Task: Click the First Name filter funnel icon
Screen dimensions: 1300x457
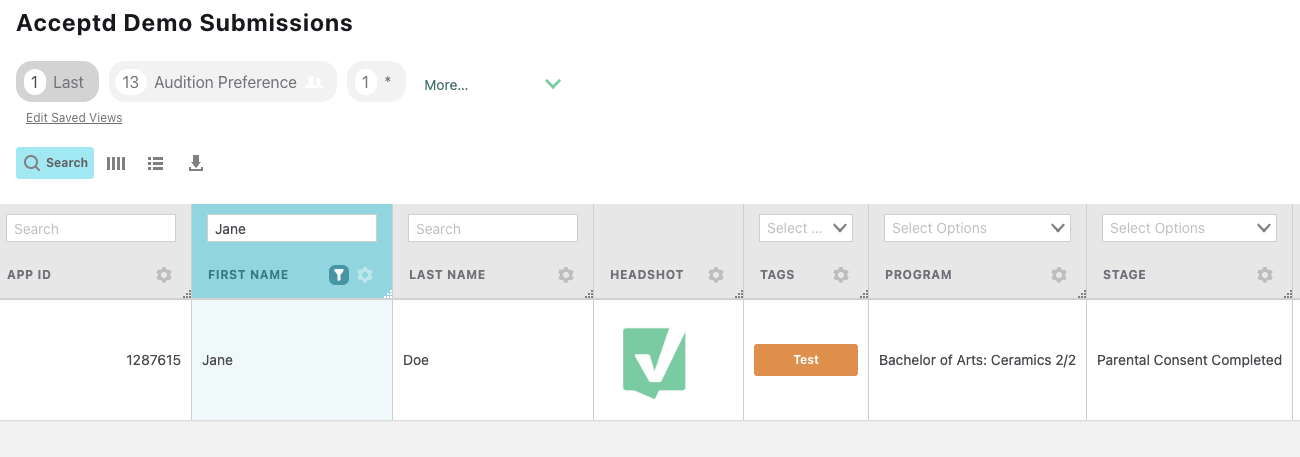Action: [339, 275]
